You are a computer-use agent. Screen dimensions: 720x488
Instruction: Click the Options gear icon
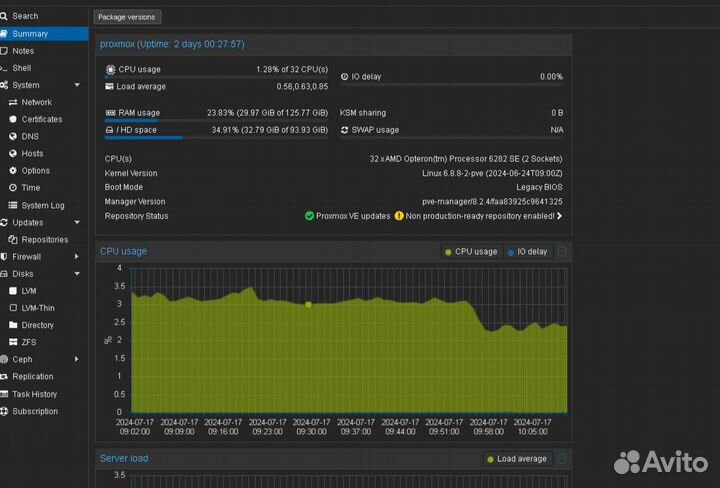pos(13,170)
